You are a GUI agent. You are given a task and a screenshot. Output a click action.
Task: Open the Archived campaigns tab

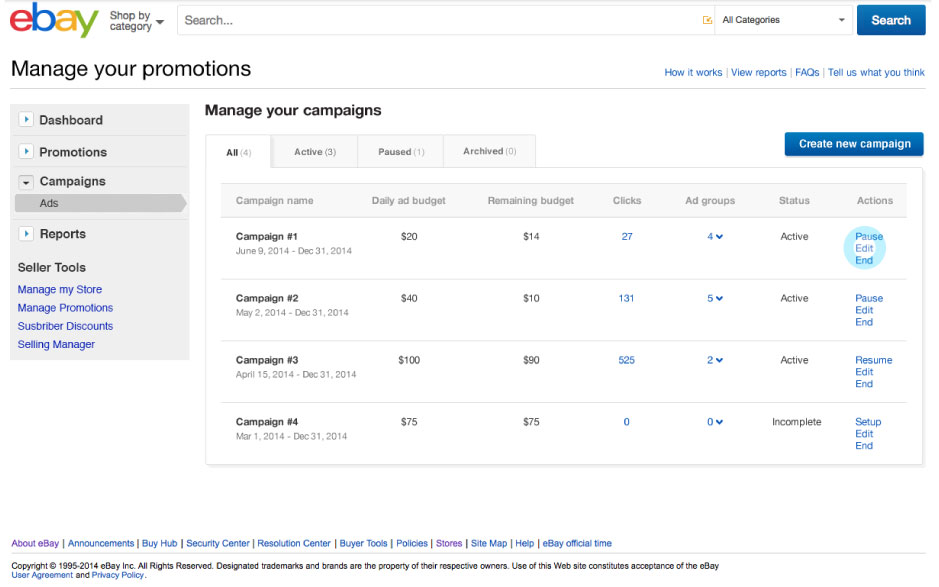point(489,152)
